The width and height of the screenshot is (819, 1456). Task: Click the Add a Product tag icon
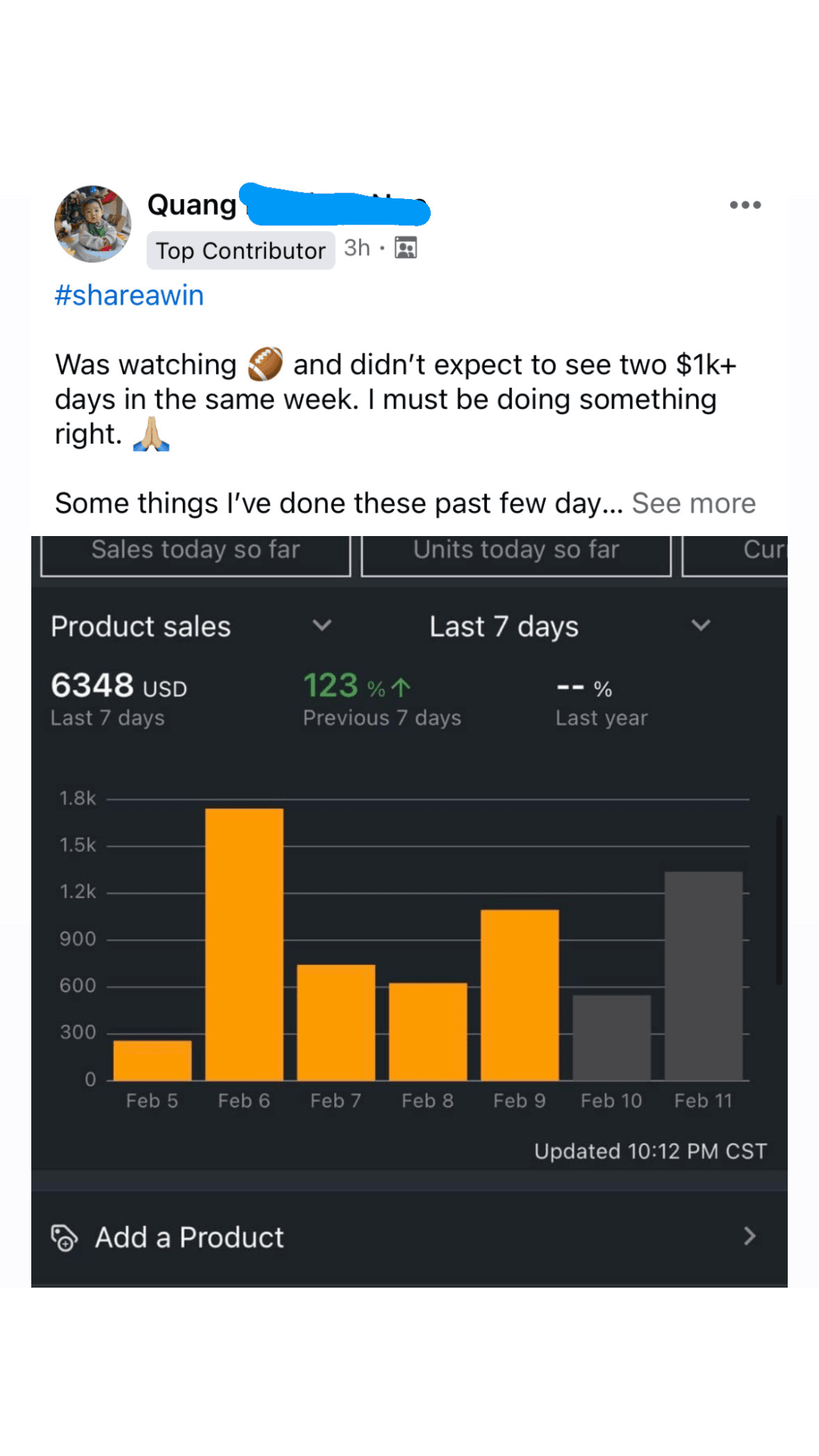click(x=64, y=1238)
